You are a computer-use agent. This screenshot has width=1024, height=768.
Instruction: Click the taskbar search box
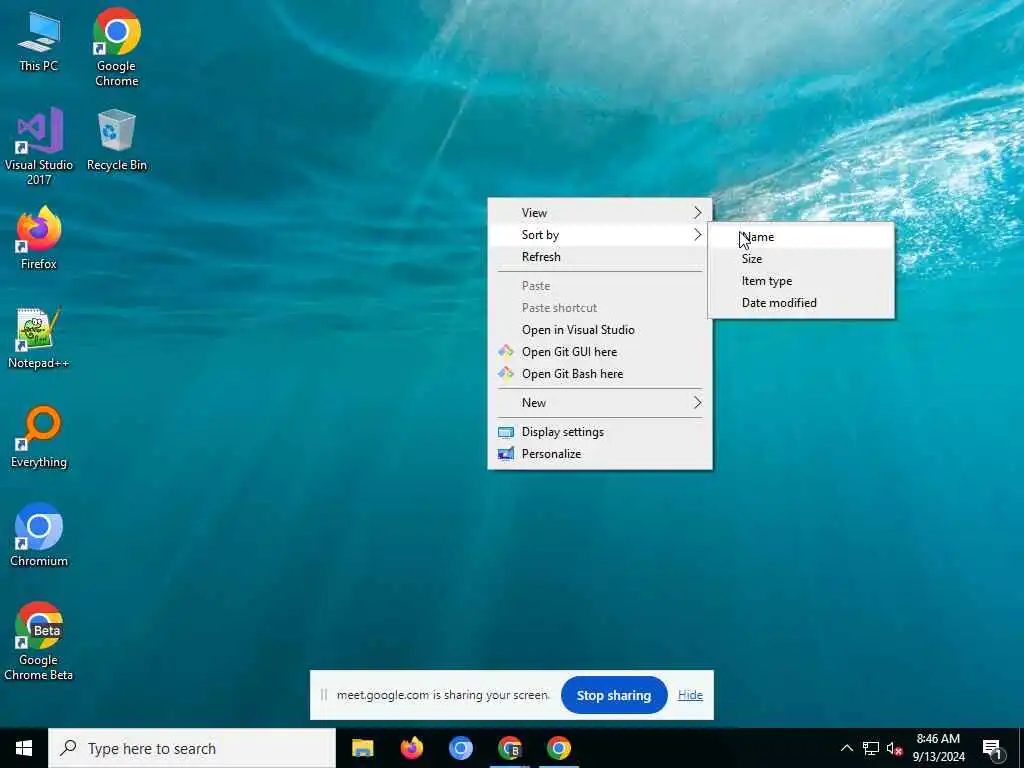click(x=192, y=748)
